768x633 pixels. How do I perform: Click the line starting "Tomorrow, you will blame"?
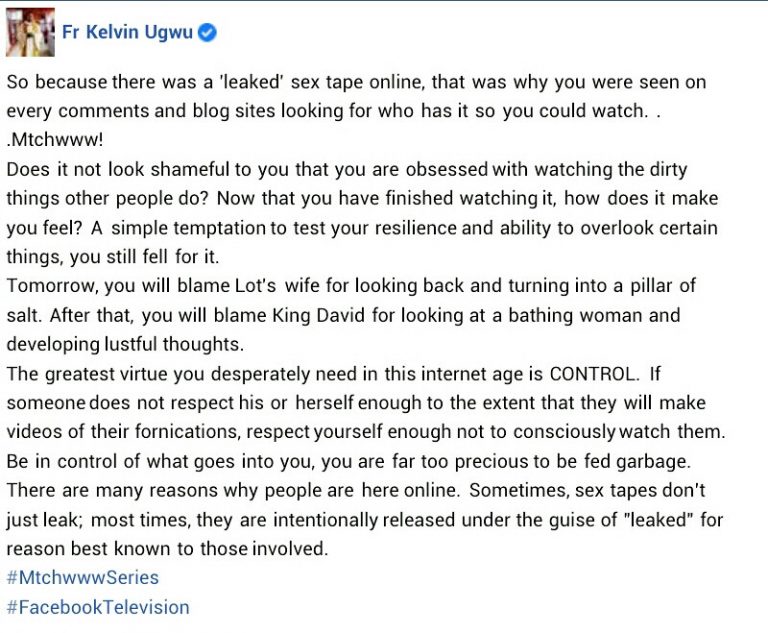tap(350, 286)
